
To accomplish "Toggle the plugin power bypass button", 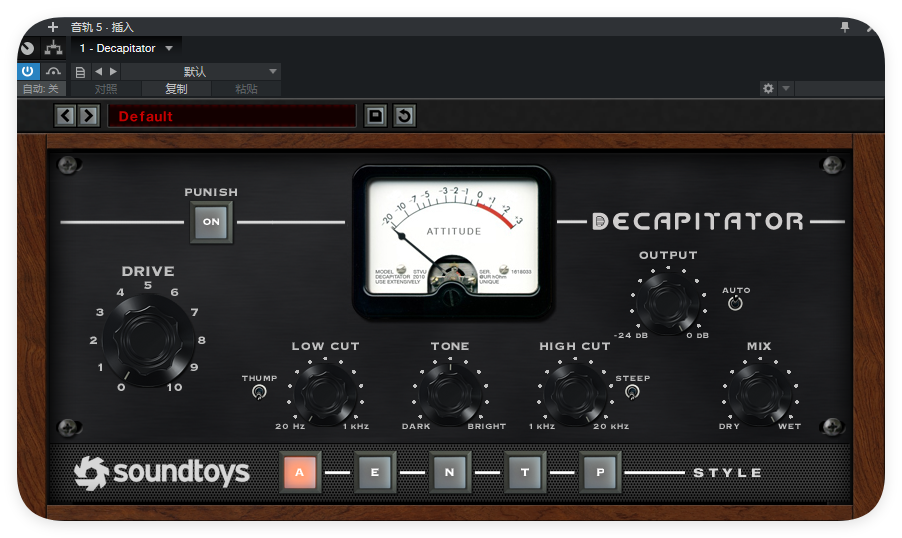I will point(28,71).
